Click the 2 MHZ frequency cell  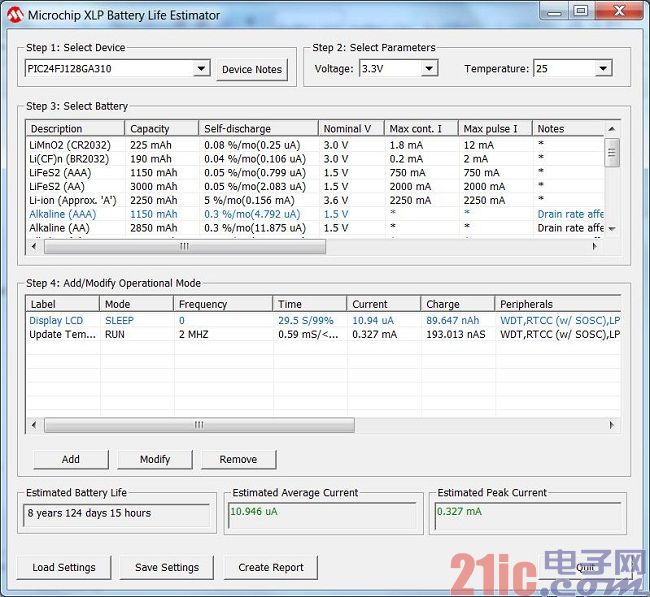(x=194, y=334)
